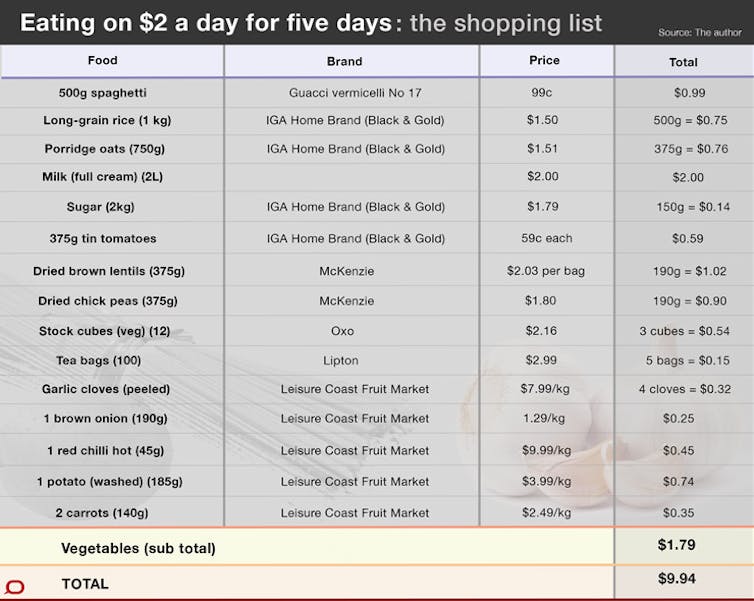
Task: Select the Food column header
Action: point(102,61)
